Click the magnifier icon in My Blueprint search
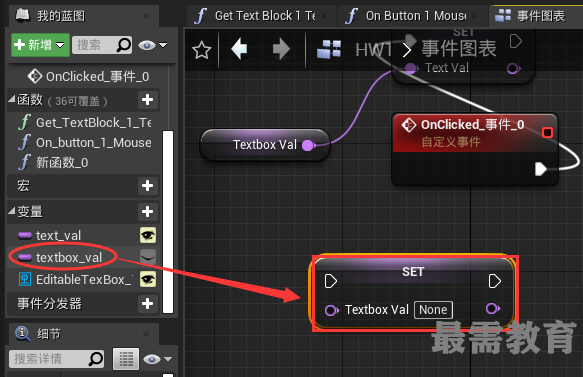The height and width of the screenshot is (377, 583). coord(124,45)
